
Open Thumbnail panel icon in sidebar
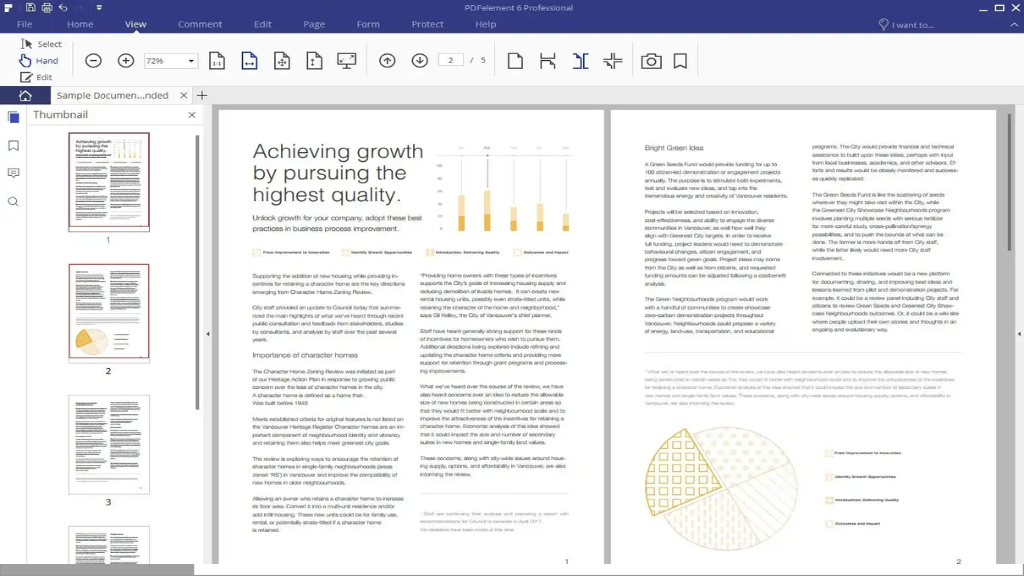(x=13, y=118)
